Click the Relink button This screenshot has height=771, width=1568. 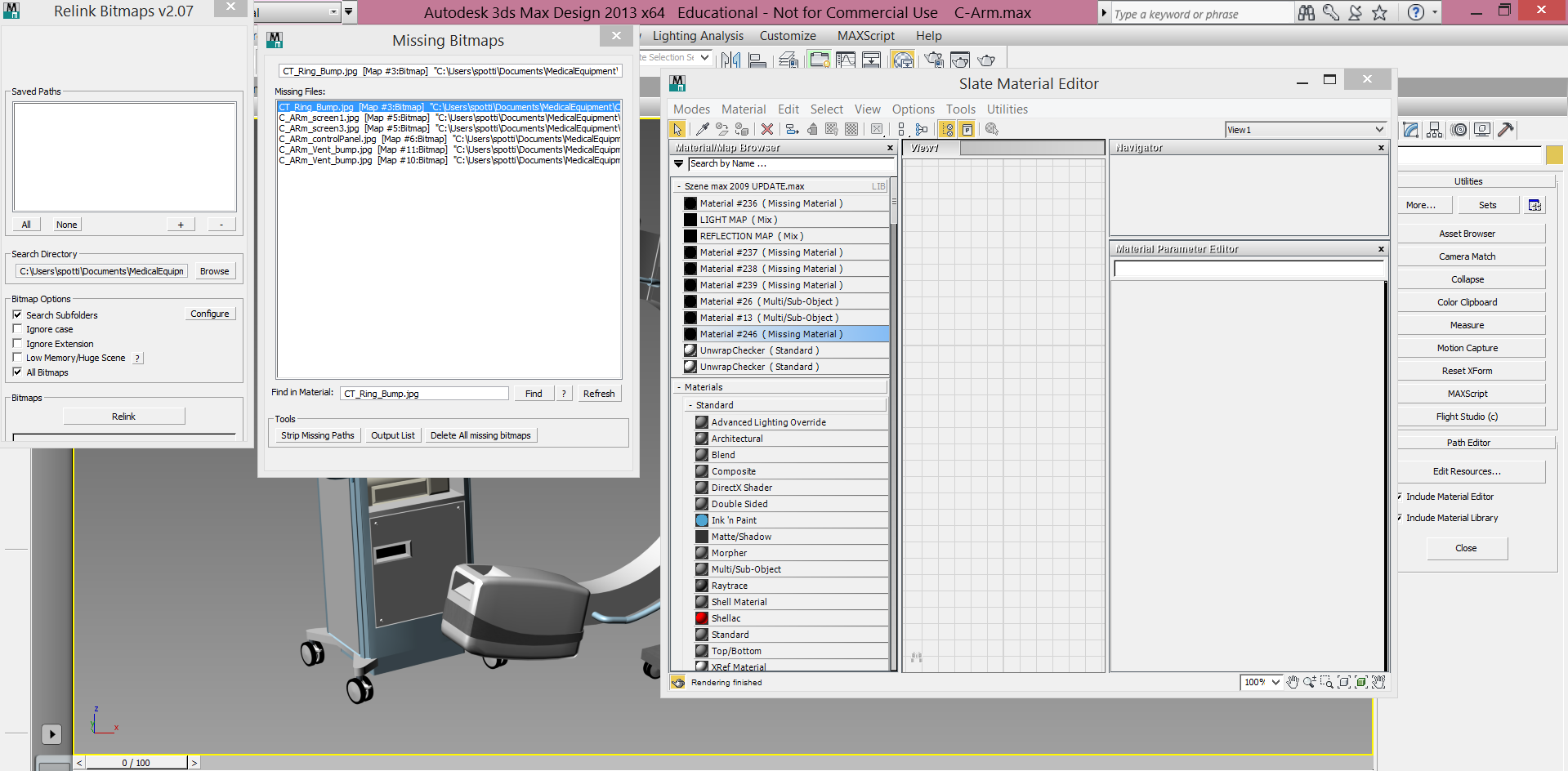click(124, 417)
